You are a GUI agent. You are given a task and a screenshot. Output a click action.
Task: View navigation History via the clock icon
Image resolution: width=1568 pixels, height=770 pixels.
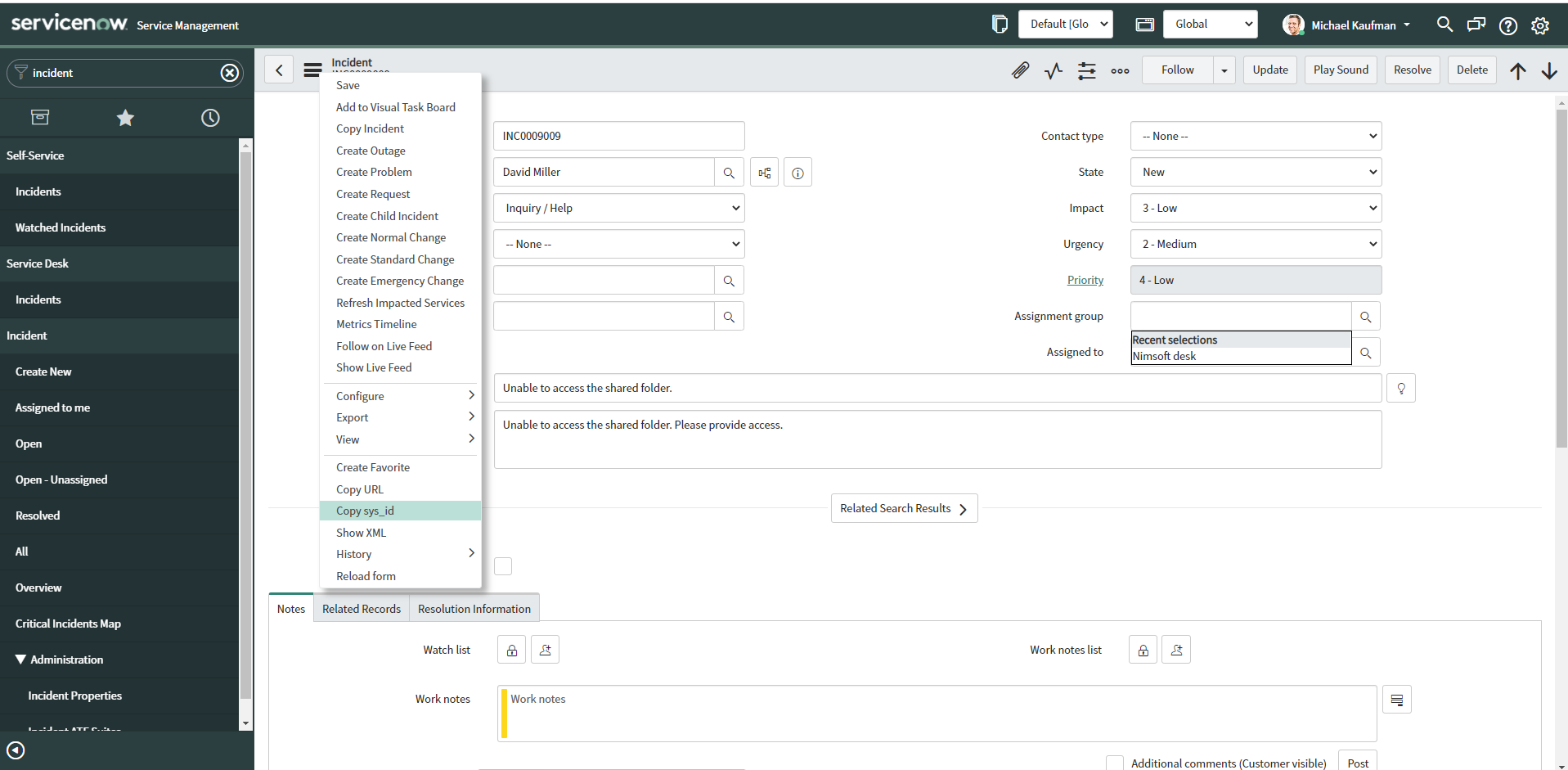(x=210, y=118)
